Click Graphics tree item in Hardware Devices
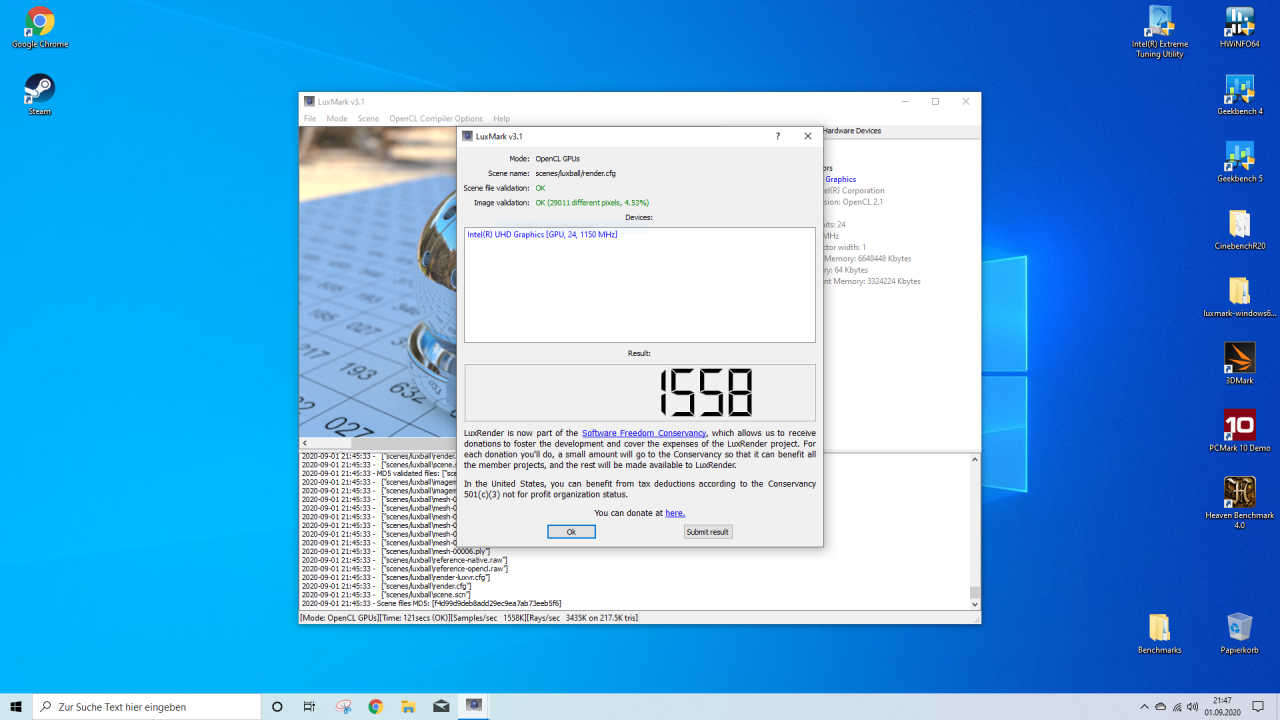Viewport: 1280px width, 720px height. tap(840, 180)
